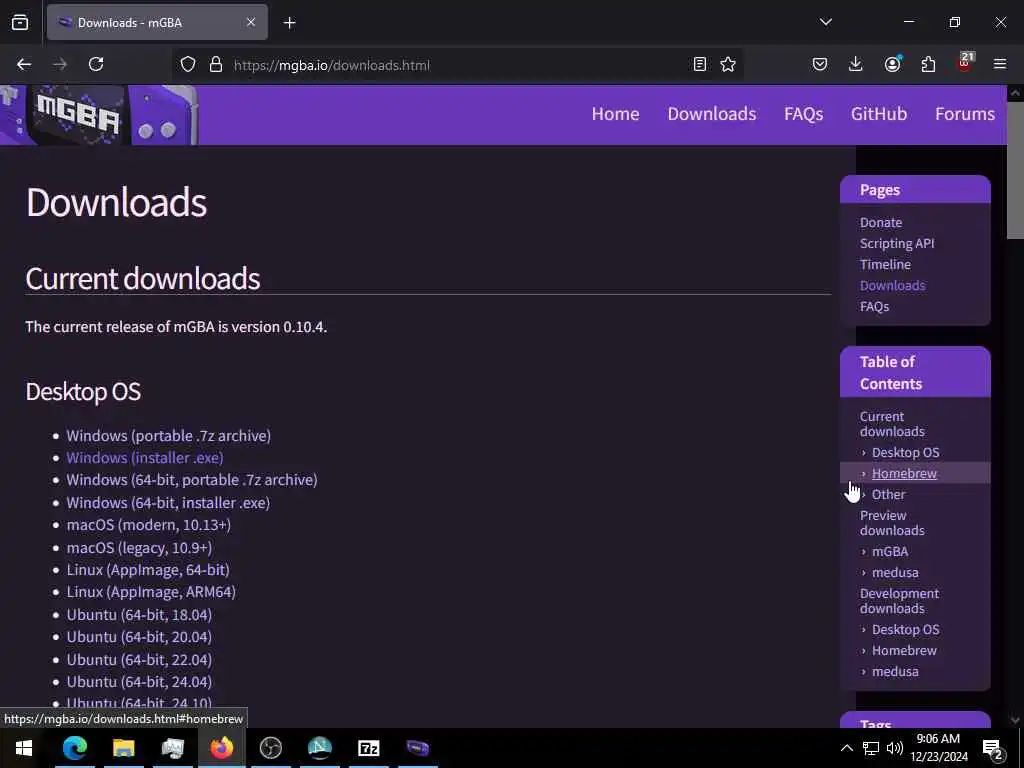Open the Firefox account icon
Screen dimensions: 1024x768
892,64
